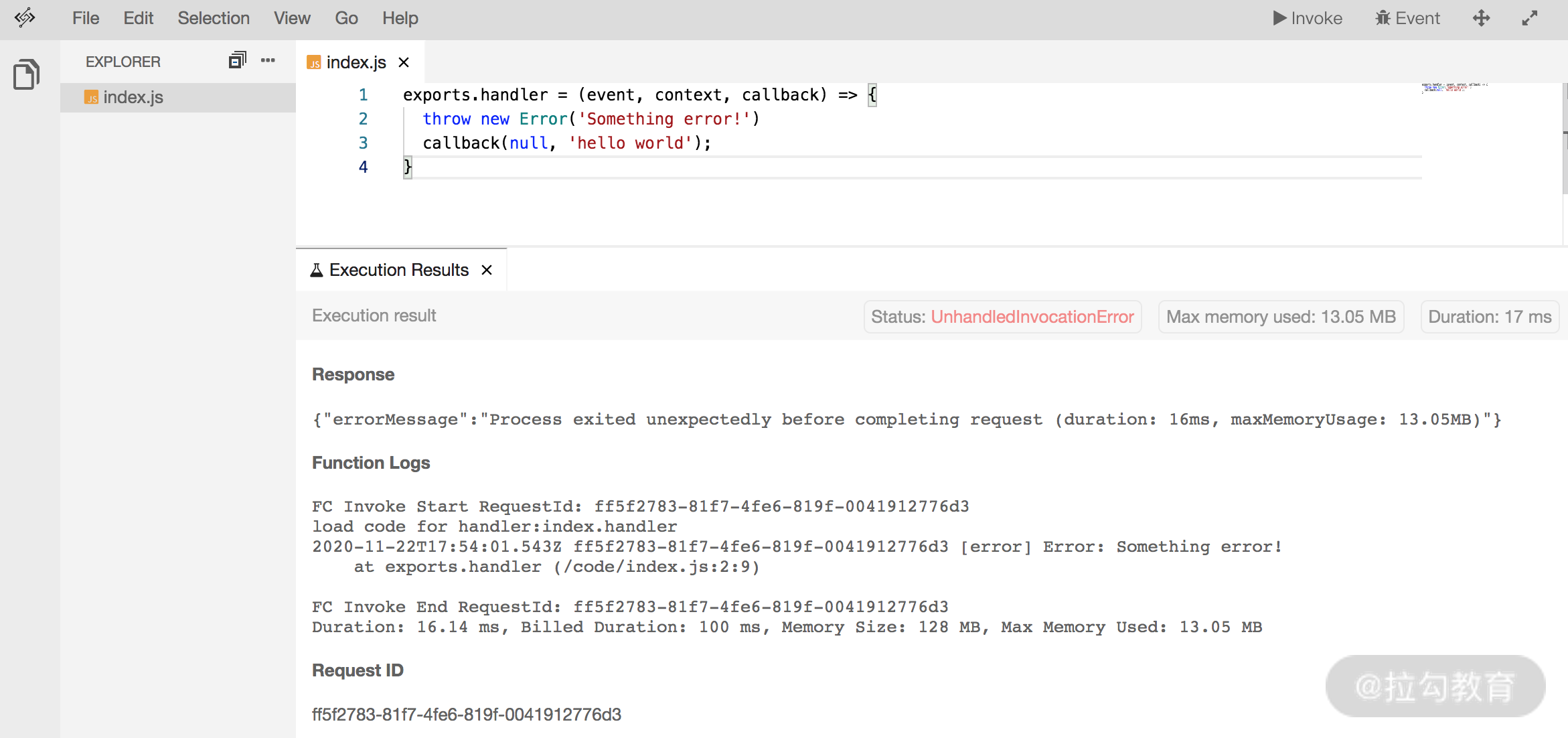Click the Function Logs heading
Screen dimensions: 1568x738
coord(371,463)
